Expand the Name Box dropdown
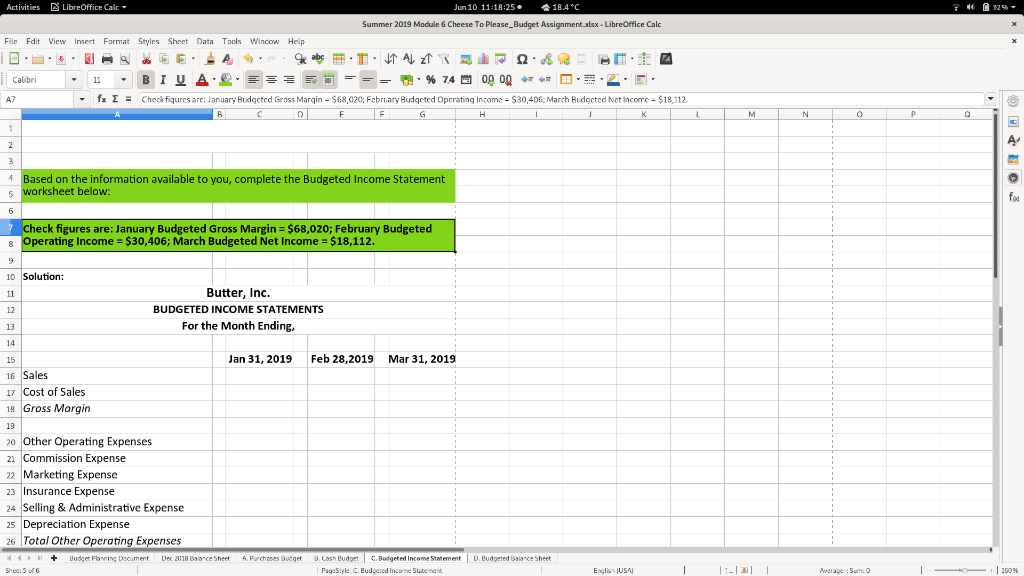Viewport: 1024px width, 576px height. (82, 99)
